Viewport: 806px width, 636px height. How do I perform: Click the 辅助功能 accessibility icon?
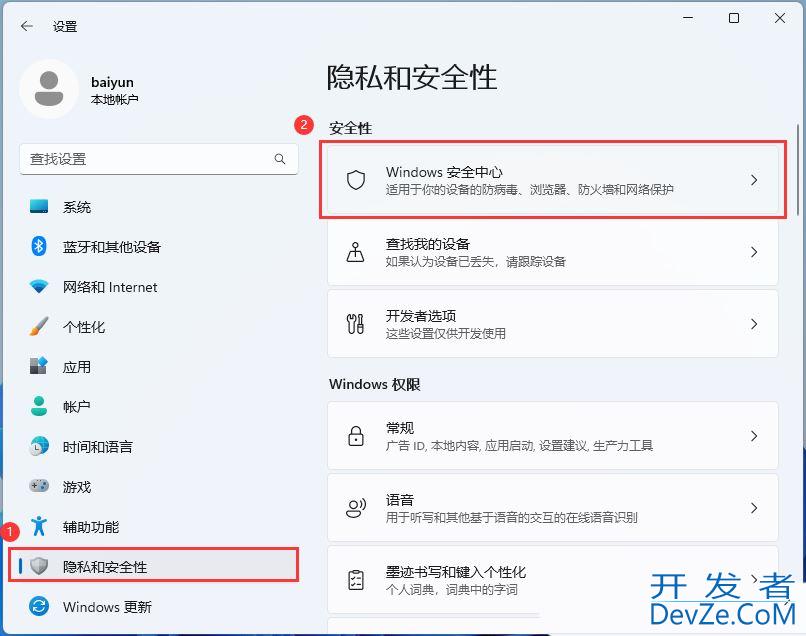tap(39, 526)
